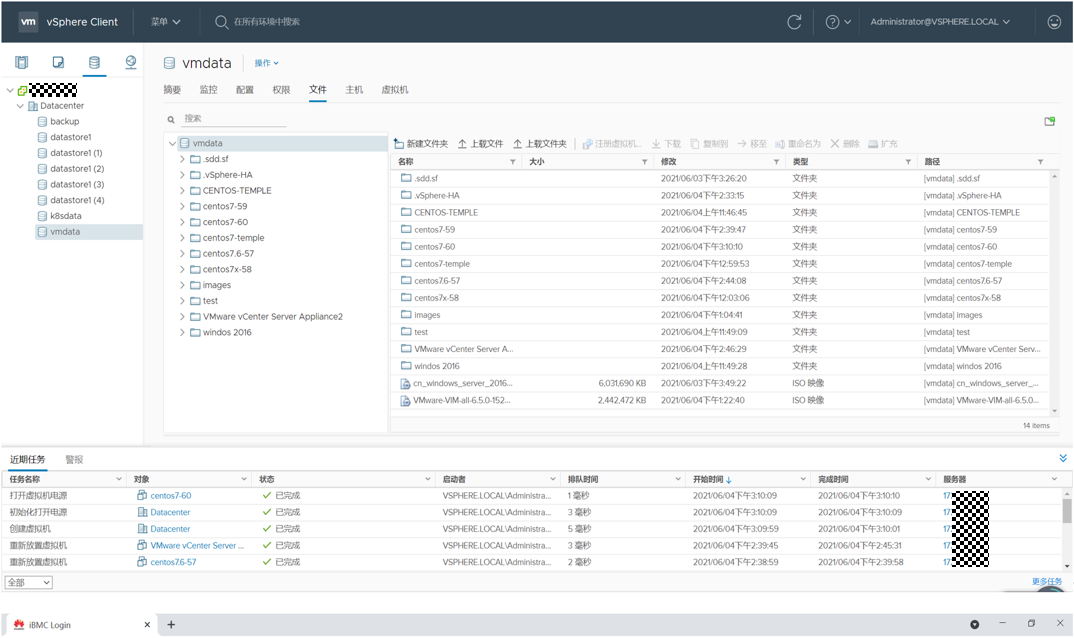The width and height of the screenshot is (1074, 638).
Task: Open the 操作 actions dropdown
Action: click(266, 63)
